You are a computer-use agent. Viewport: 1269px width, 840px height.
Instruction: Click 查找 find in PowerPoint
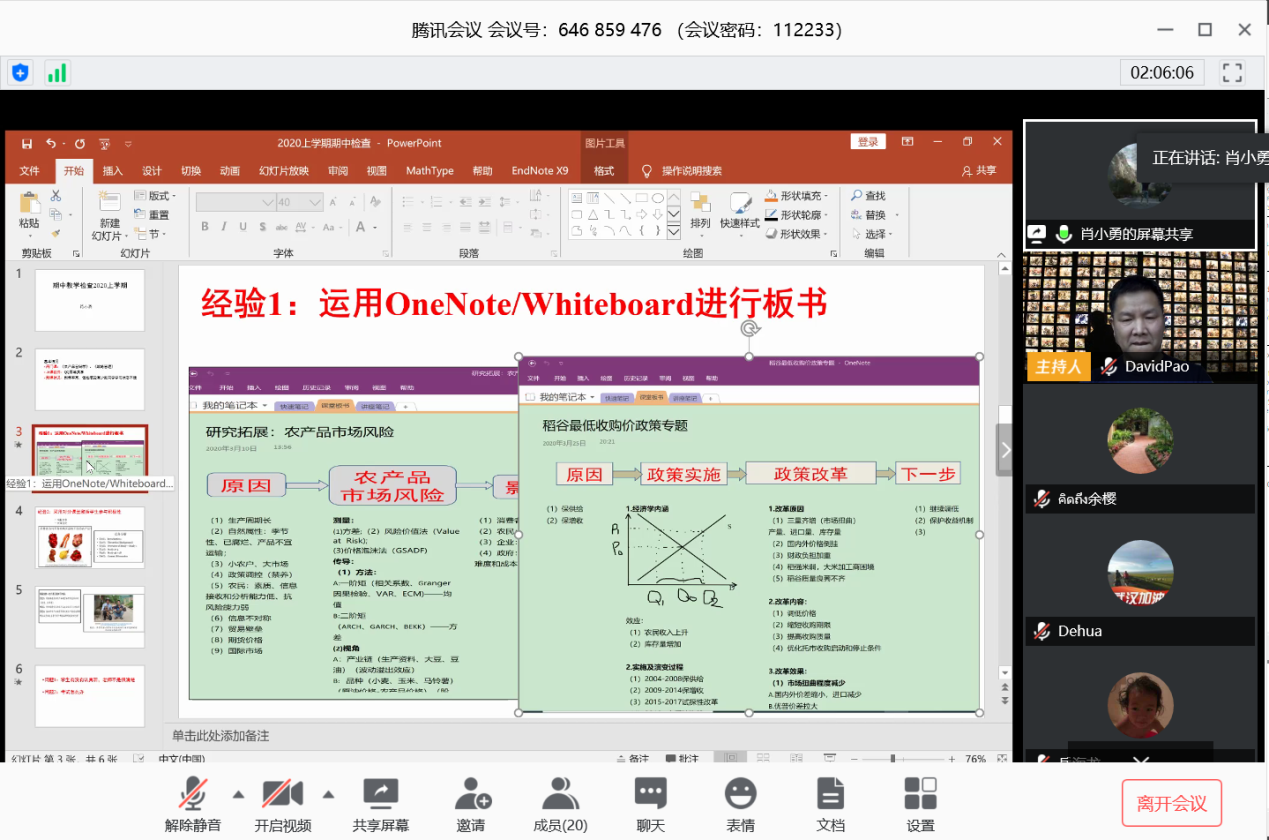(x=868, y=196)
